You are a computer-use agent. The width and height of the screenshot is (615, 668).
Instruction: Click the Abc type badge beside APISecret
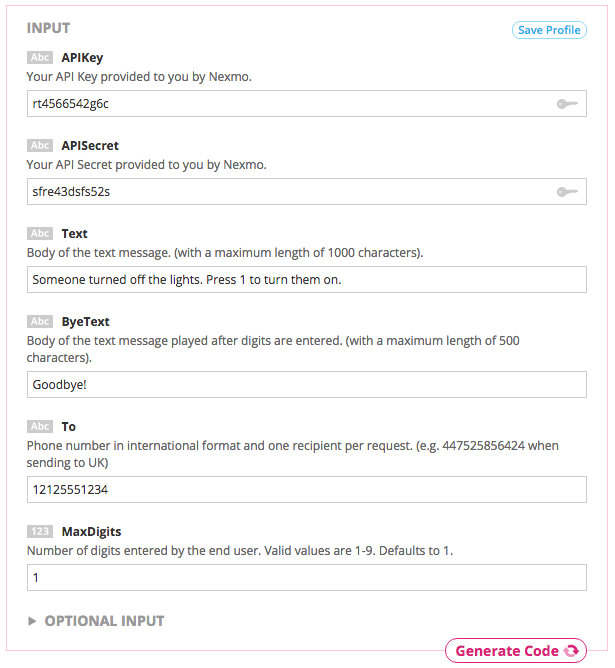click(x=40, y=146)
